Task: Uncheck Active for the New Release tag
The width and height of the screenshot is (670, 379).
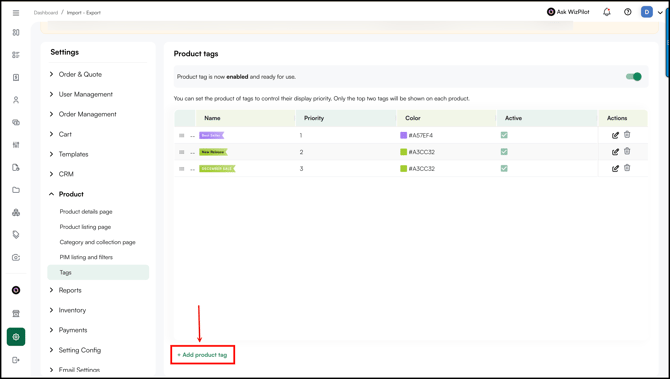Action: pyautogui.click(x=504, y=152)
